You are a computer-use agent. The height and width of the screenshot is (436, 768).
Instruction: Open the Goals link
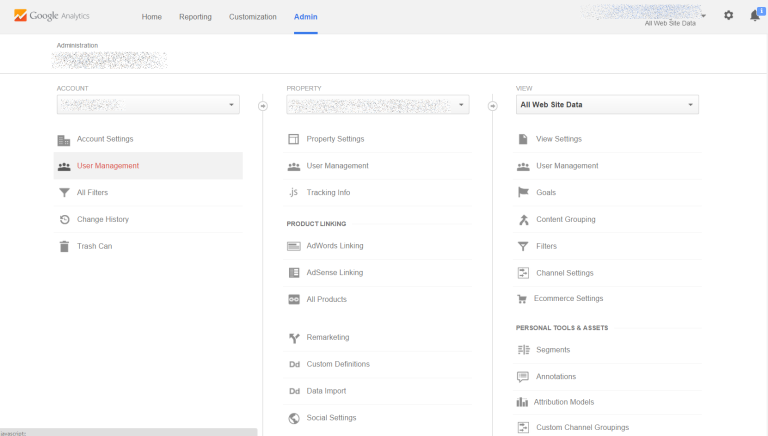pyautogui.click(x=546, y=193)
